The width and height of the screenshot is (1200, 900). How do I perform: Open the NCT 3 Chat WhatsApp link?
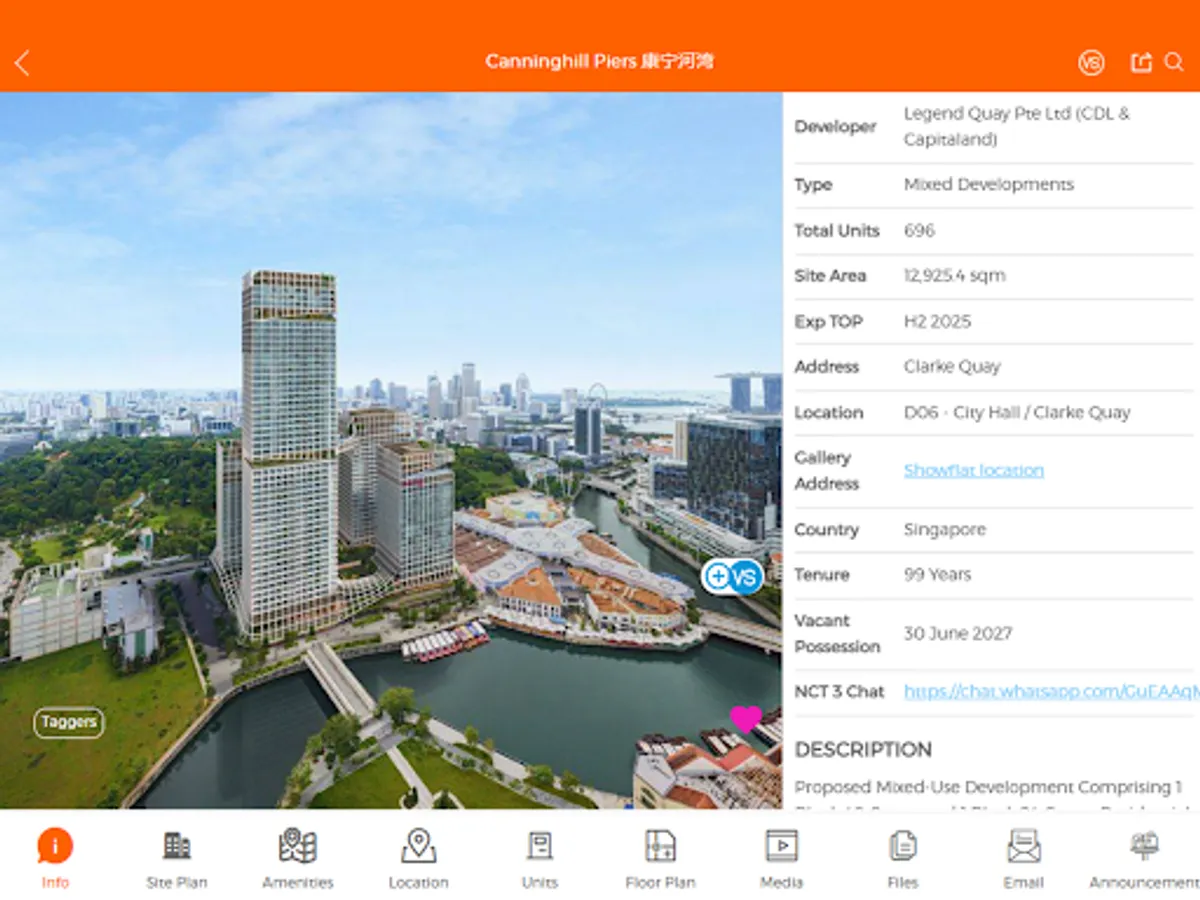(1051, 691)
